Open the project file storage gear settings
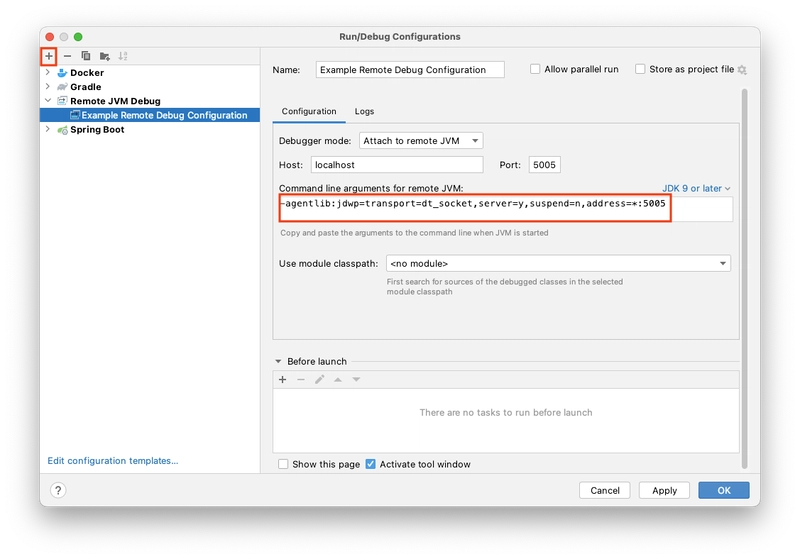The height and width of the screenshot is (559, 800). tap(742, 70)
